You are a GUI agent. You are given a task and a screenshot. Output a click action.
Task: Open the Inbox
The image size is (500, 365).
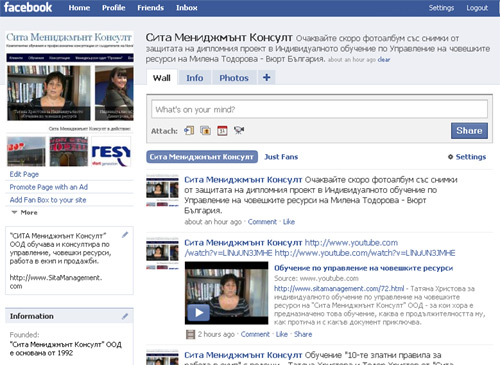pyautogui.click(x=187, y=8)
